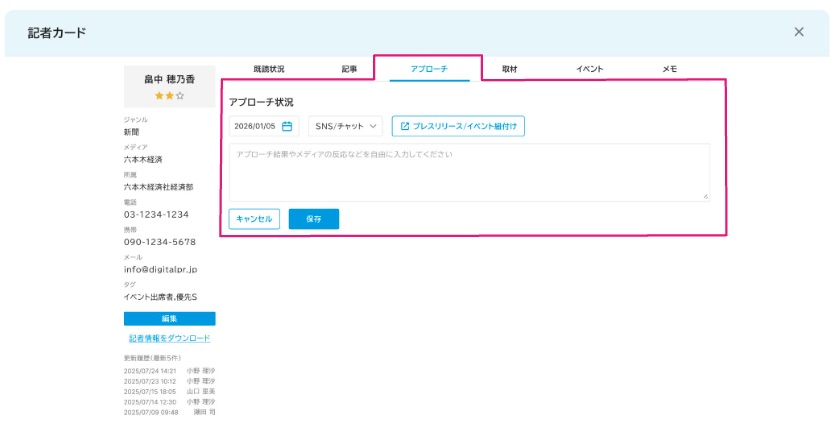
Task: Close the 記者カード dialog with the X
Action: [x=799, y=32]
